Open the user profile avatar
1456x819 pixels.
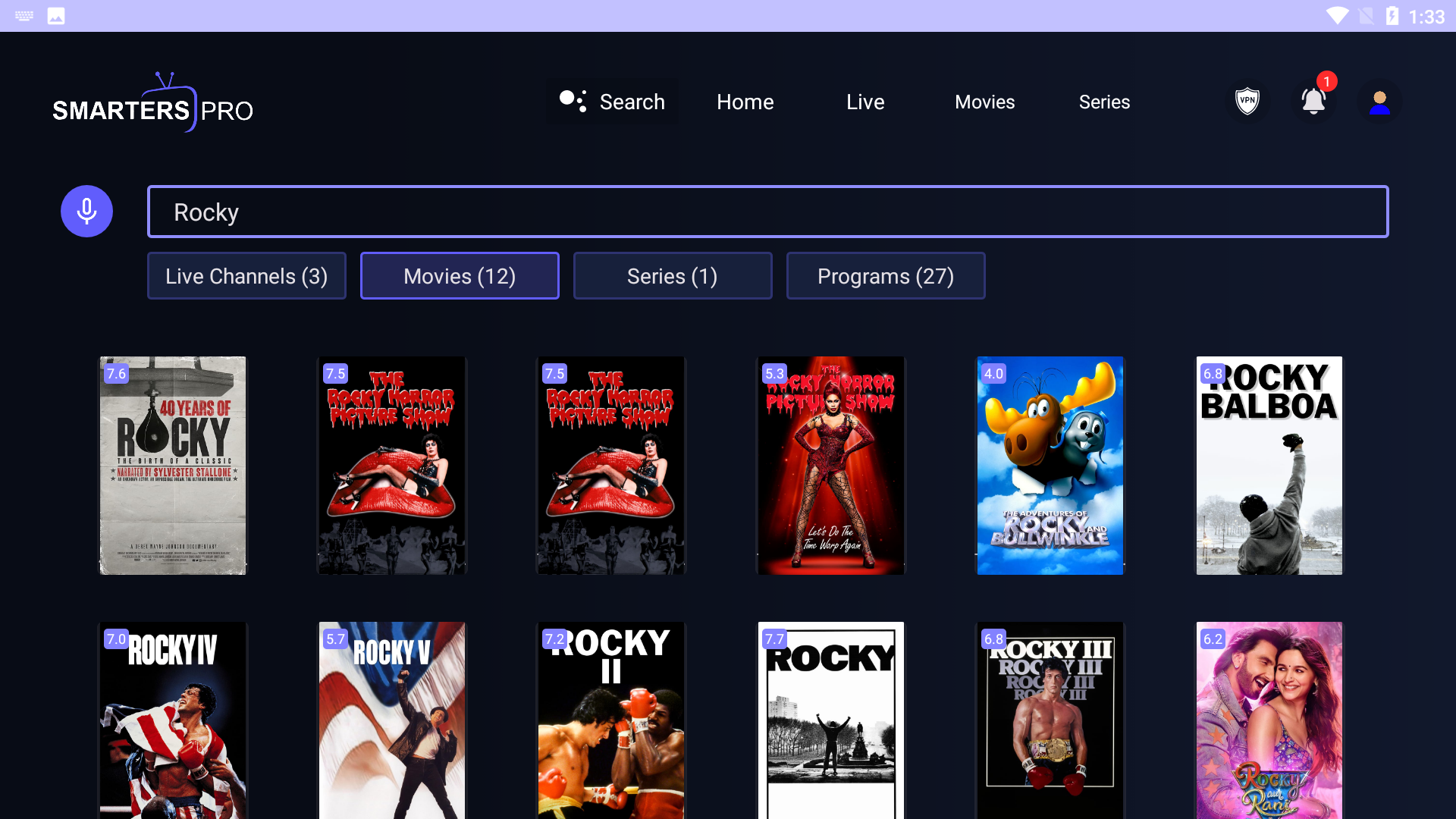pyautogui.click(x=1379, y=102)
